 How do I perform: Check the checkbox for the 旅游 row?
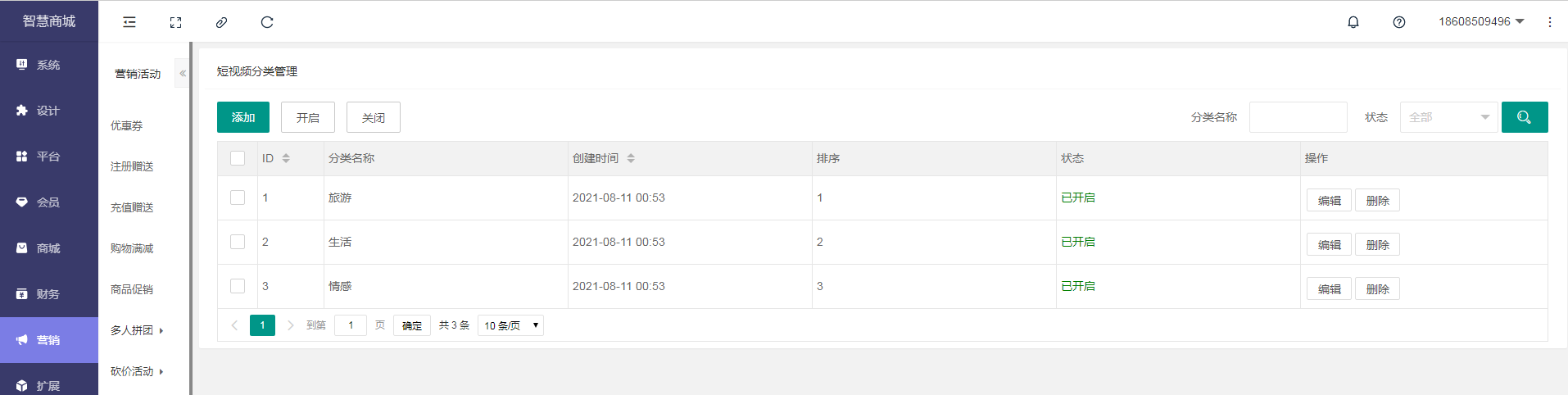238,197
